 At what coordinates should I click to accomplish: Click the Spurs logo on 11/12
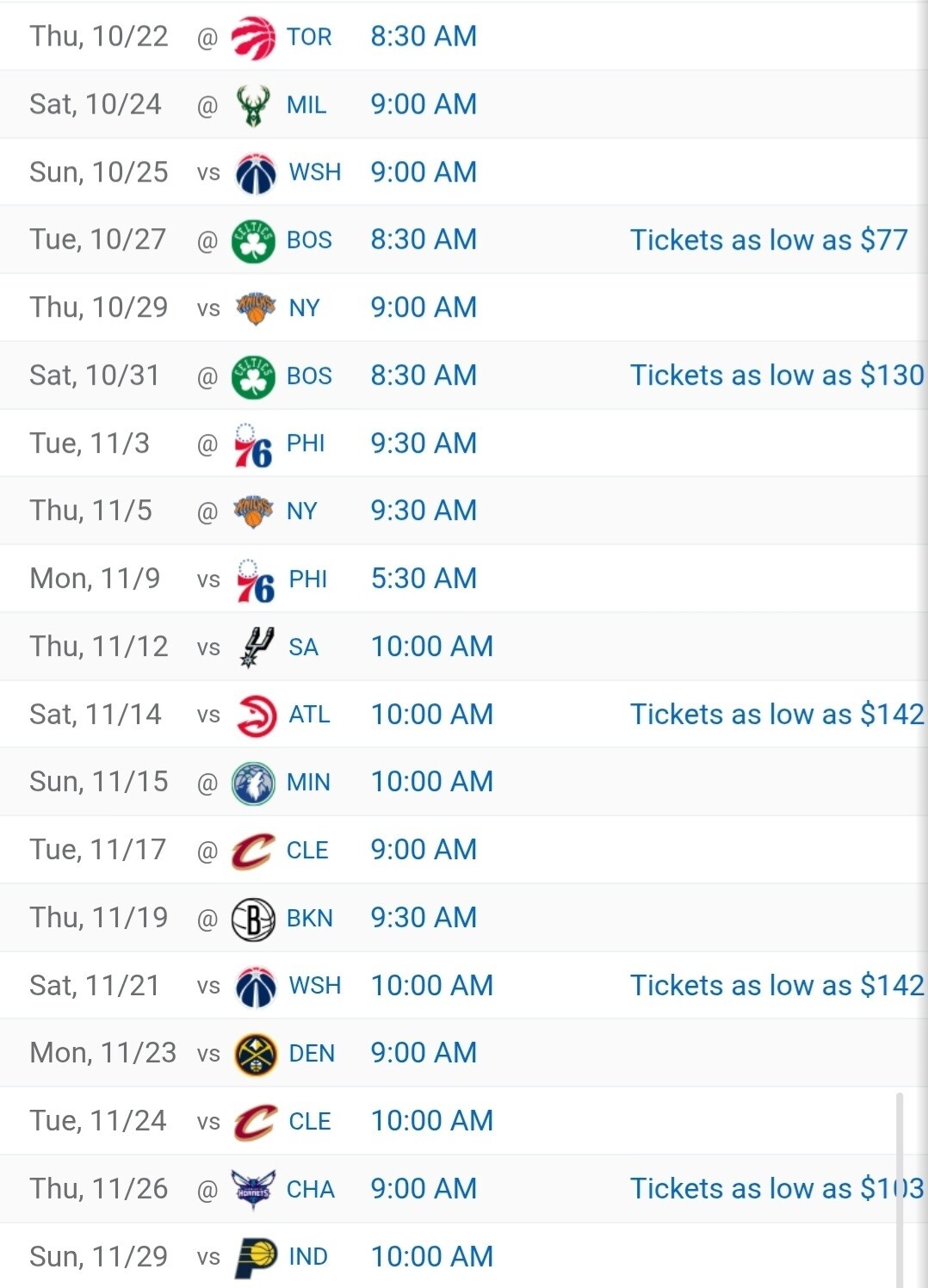pos(257,647)
